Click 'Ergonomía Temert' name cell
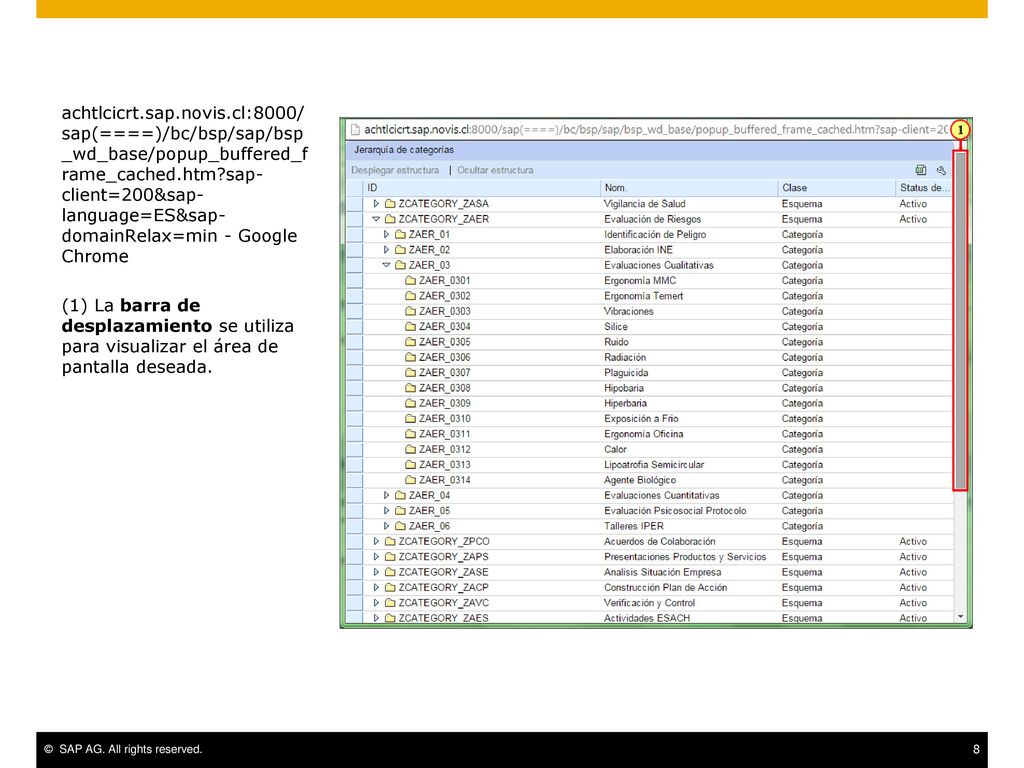 (643, 296)
